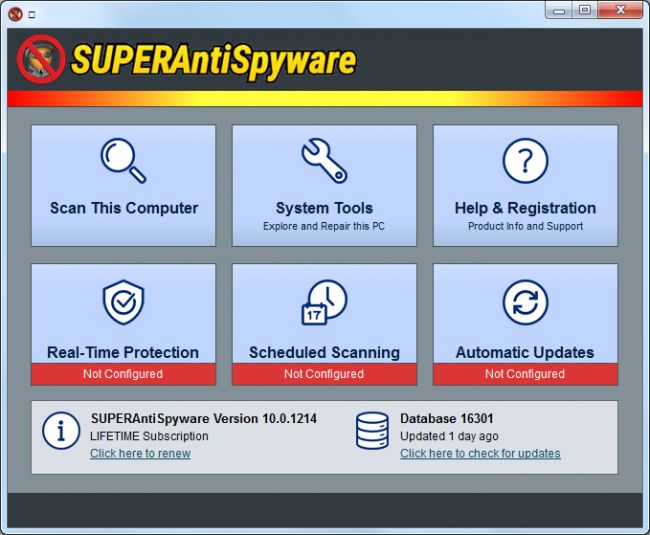This screenshot has height=535, width=650.
Task: Click the Scheduled Scanning label
Action: coord(324,353)
